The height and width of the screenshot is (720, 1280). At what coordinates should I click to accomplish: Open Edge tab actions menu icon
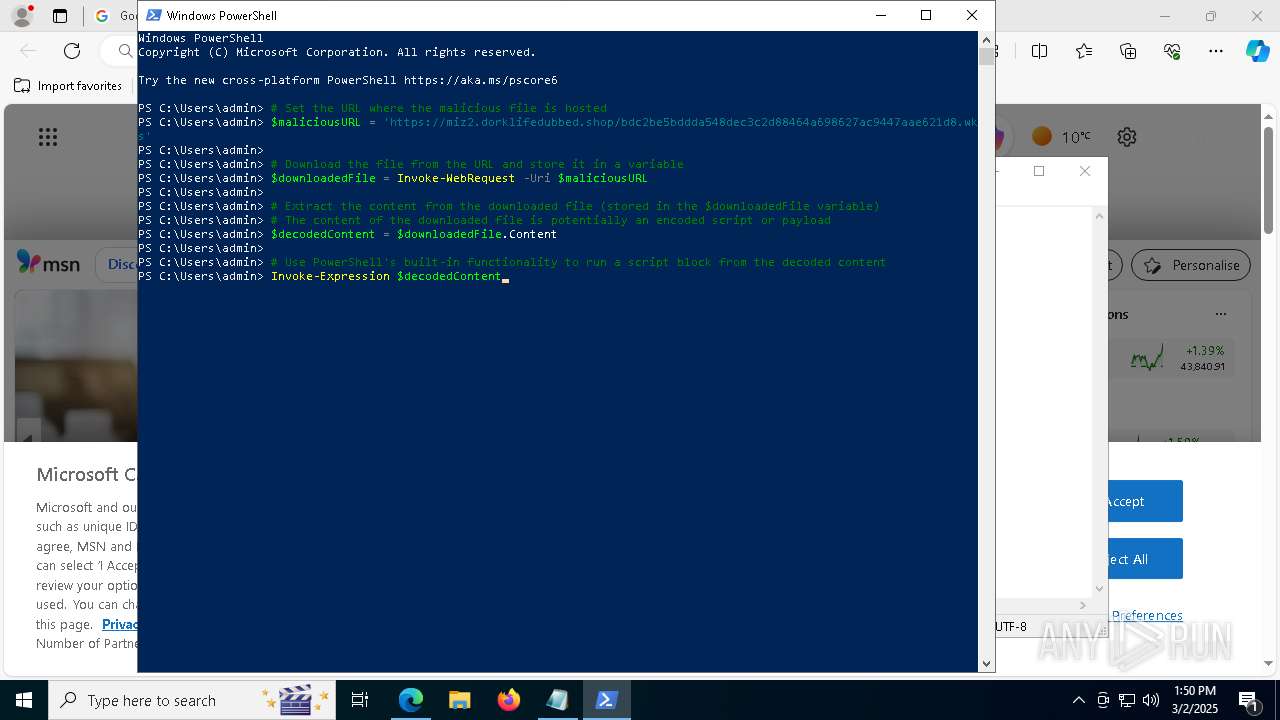[60, 16]
